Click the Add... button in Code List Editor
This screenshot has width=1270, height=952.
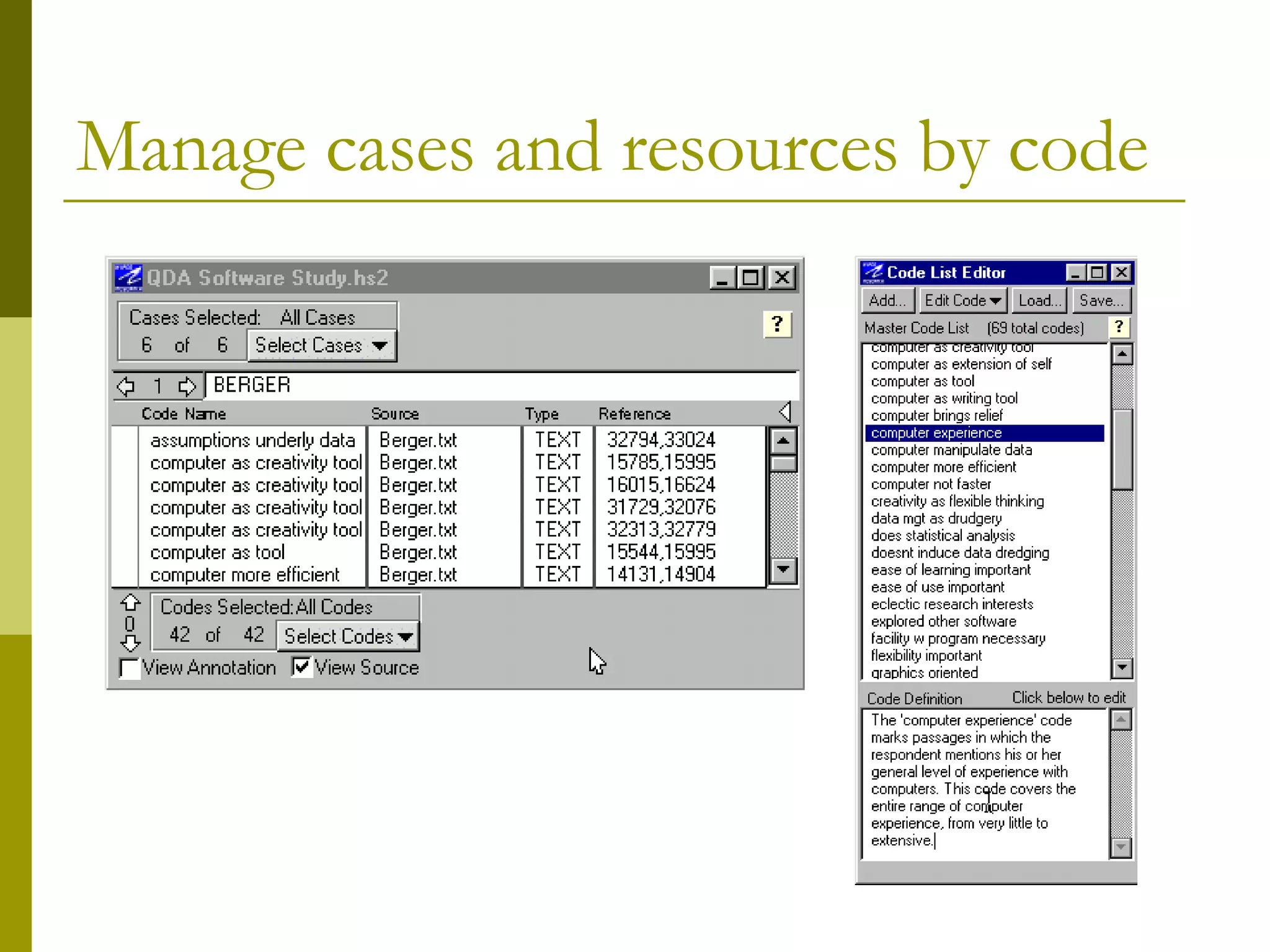(887, 301)
